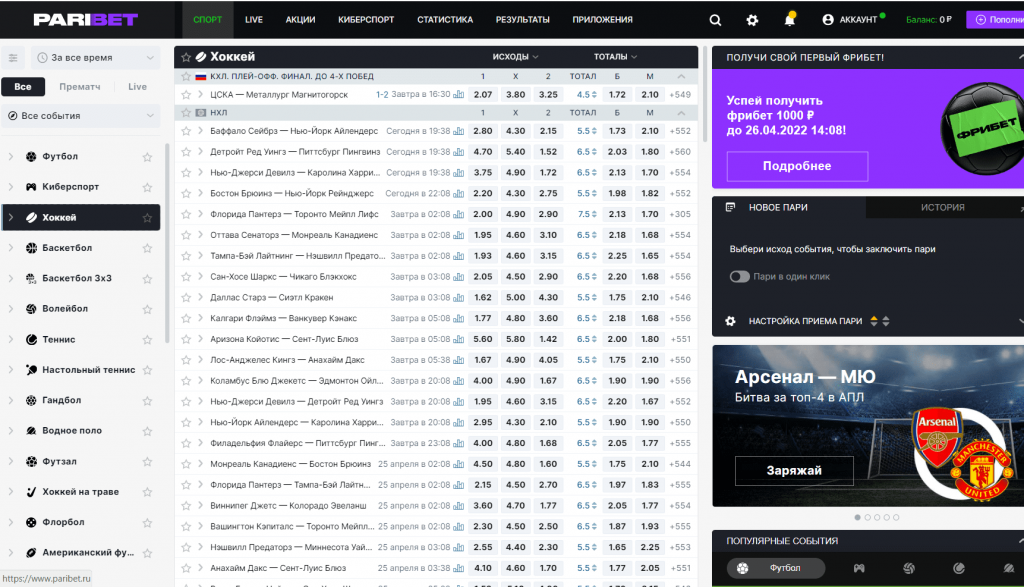The height and width of the screenshot is (587, 1024).
Task: Open the История tab in bet slip
Action: pyautogui.click(x=942, y=208)
